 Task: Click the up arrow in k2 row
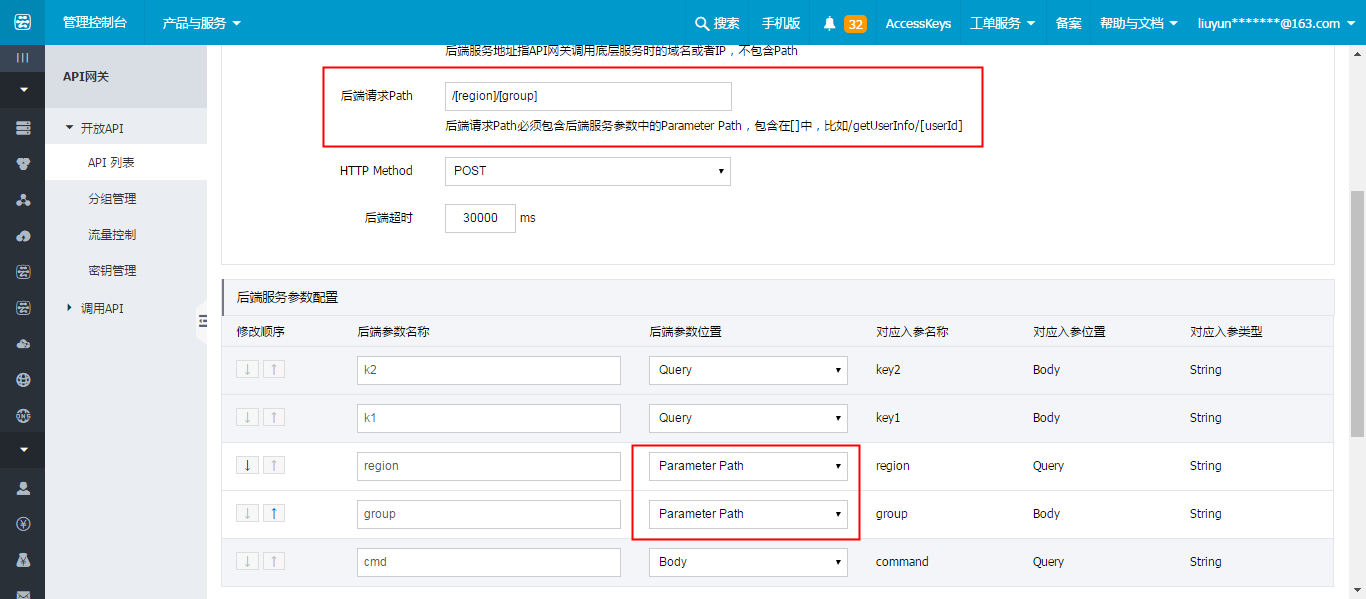click(x=274, y=369)
